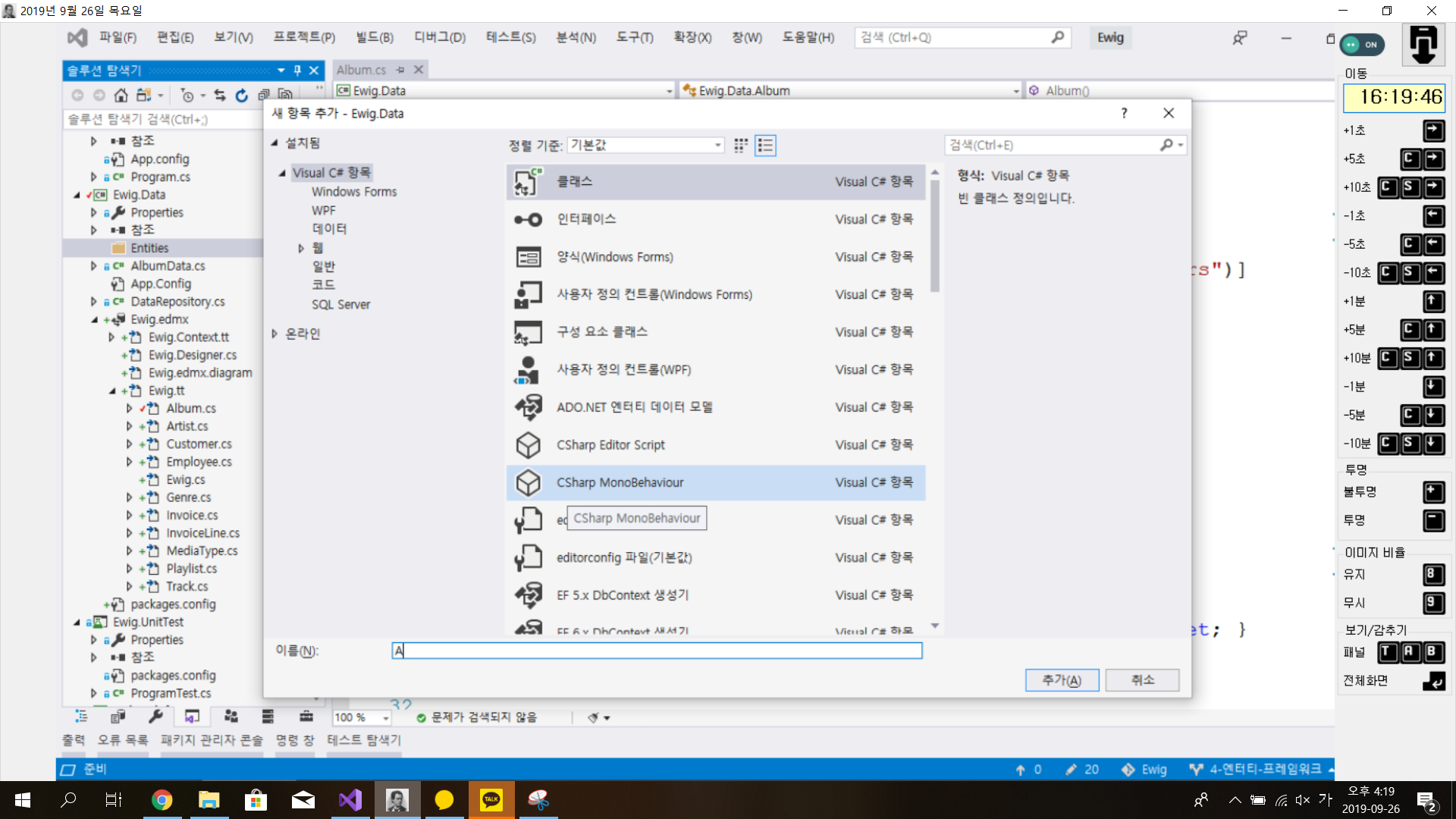Click the refresh icon in Solution Explorer toolbar

(241, 96)
